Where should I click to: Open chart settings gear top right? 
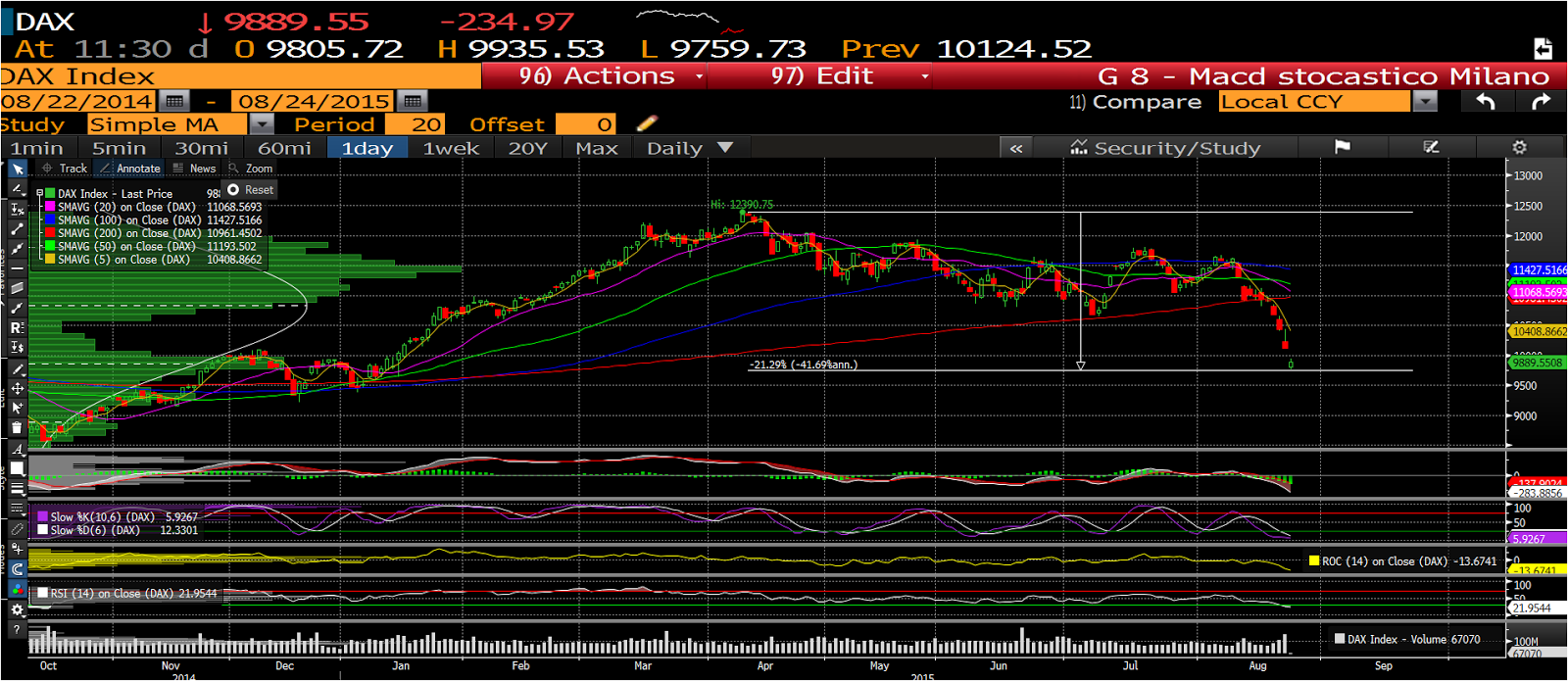[x=1519, y=147]
